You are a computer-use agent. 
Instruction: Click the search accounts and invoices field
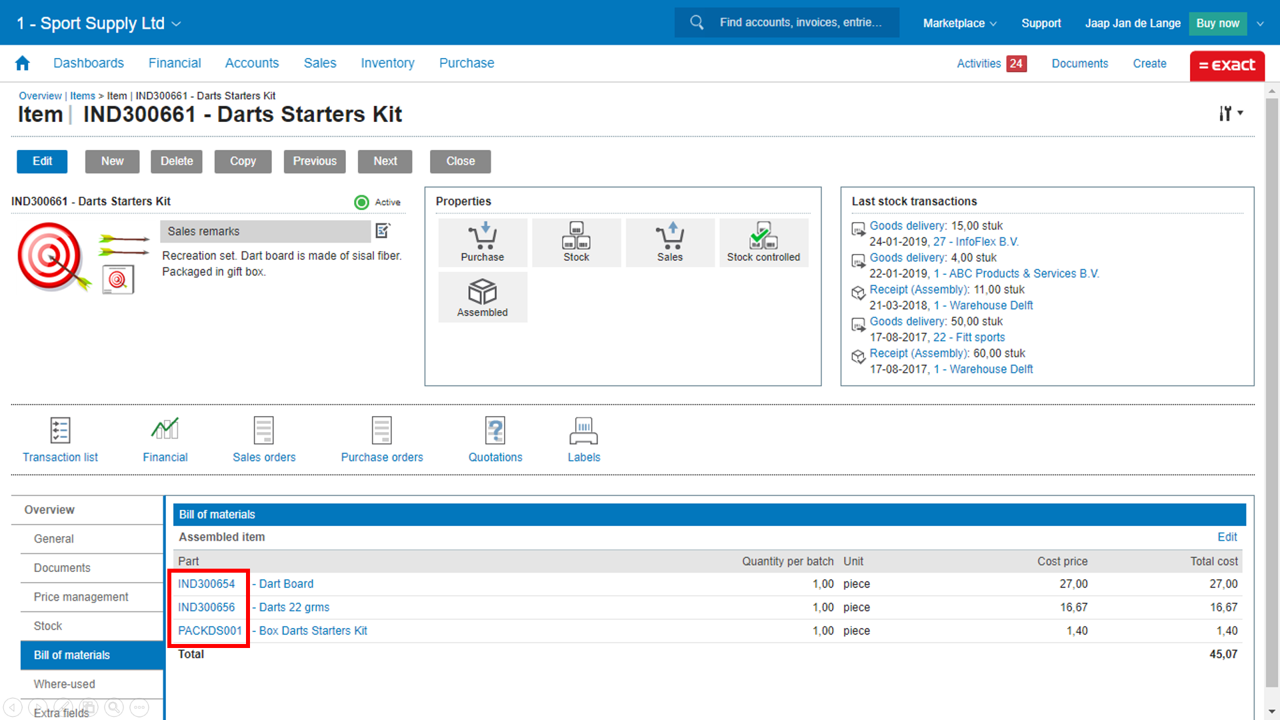800,22
